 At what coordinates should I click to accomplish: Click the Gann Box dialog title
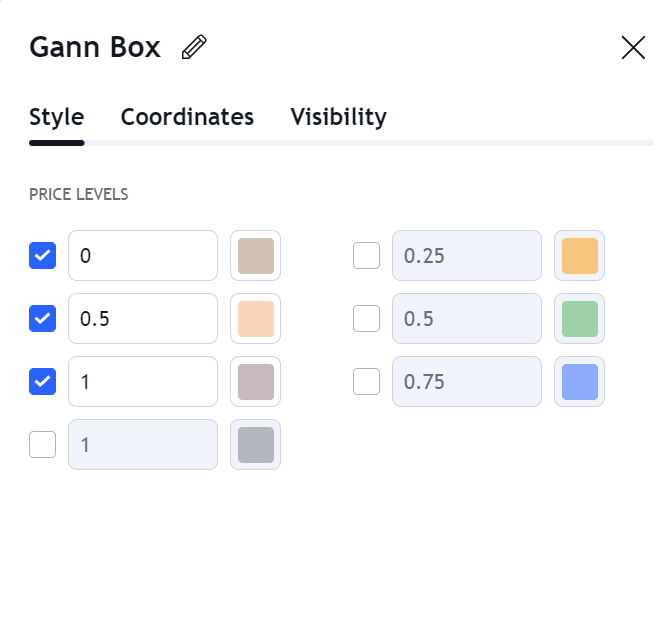[x=95, y=47]
